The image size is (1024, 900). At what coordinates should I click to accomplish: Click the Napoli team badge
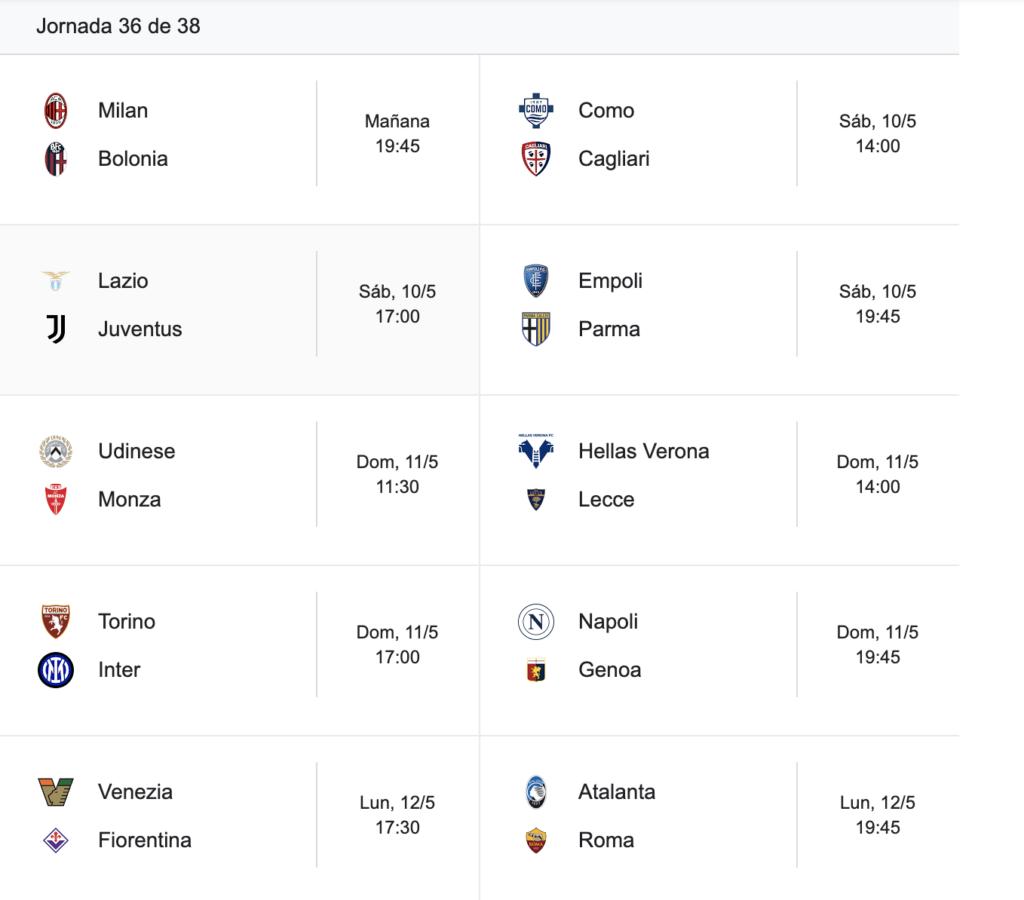536,622
